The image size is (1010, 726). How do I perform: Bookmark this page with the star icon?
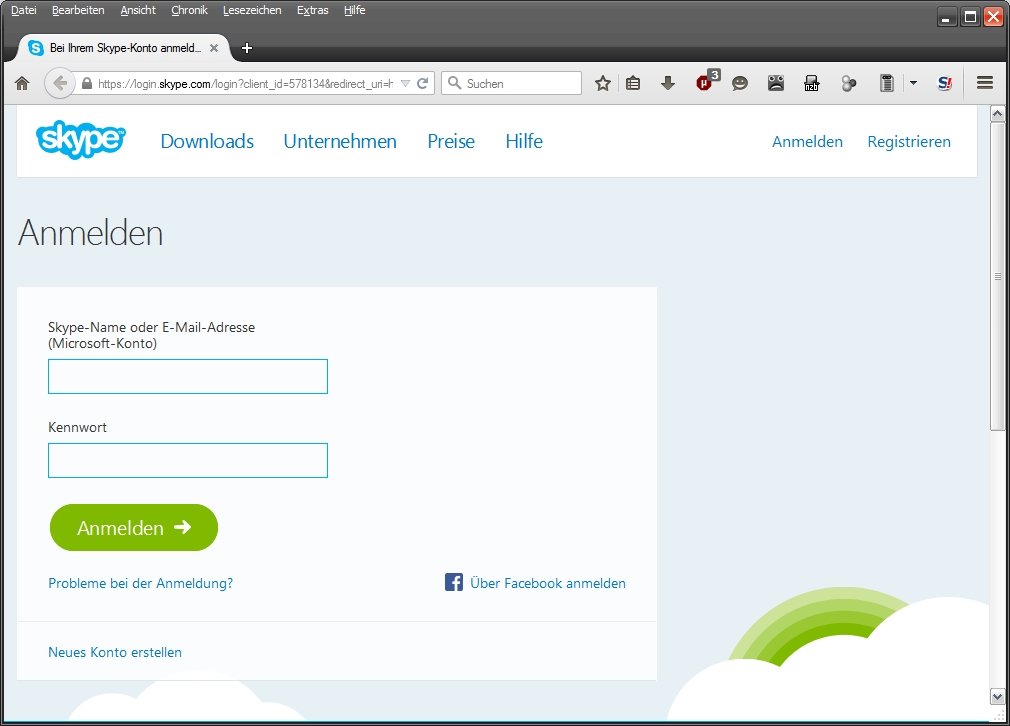602,83
